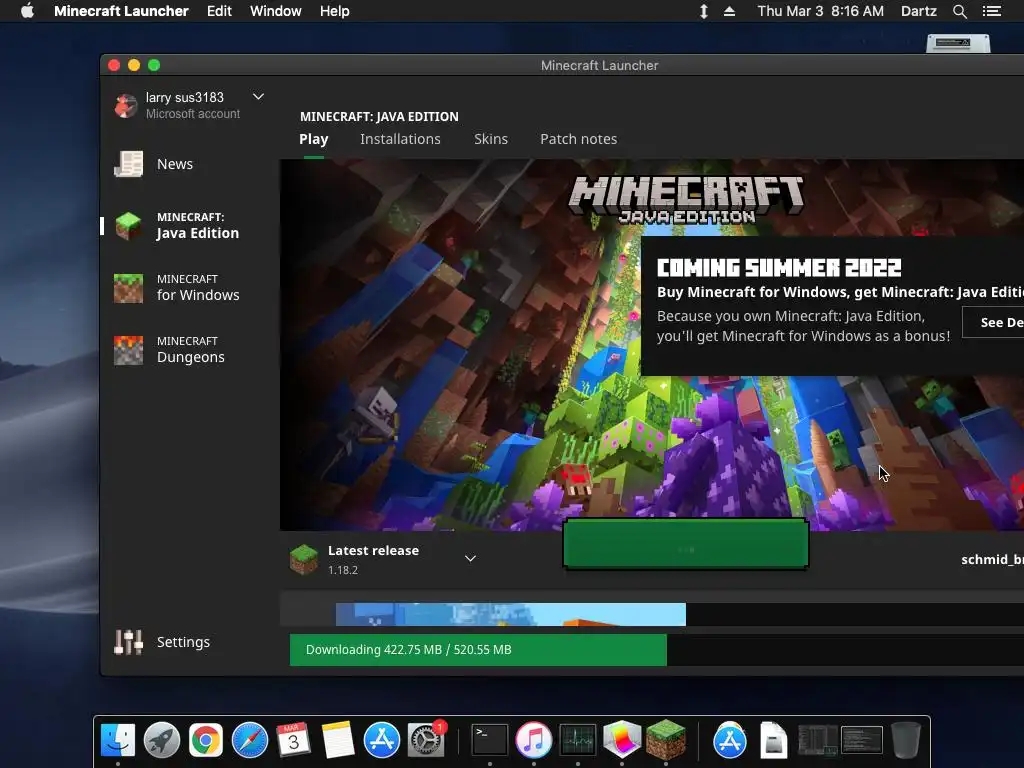The image size is (1024, 768).
Task: Open Grapher from the dock
Action: pos(622,740)
